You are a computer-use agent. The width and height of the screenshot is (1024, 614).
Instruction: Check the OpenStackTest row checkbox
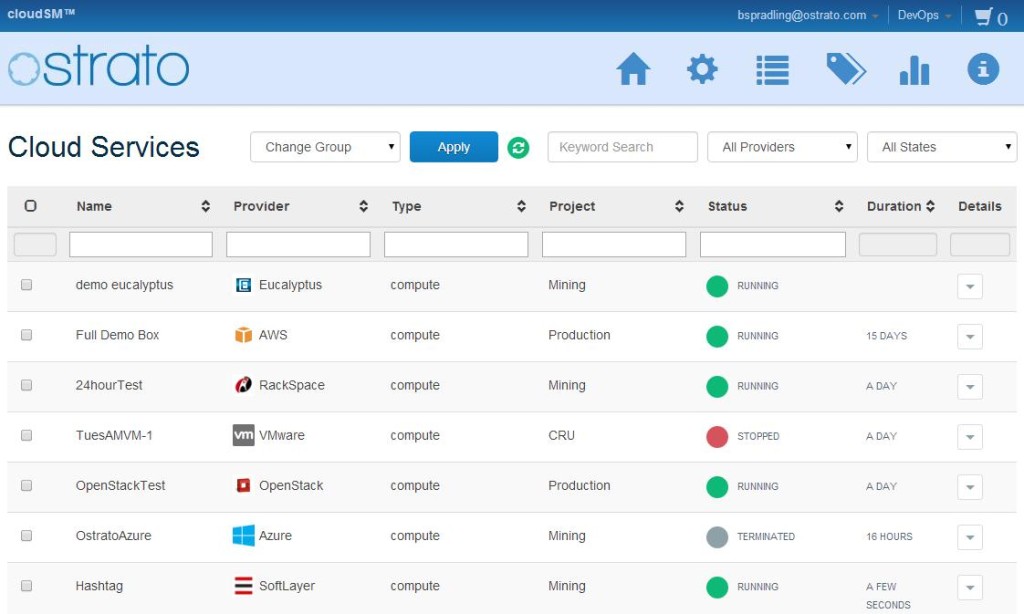click(x=26, y=485)
